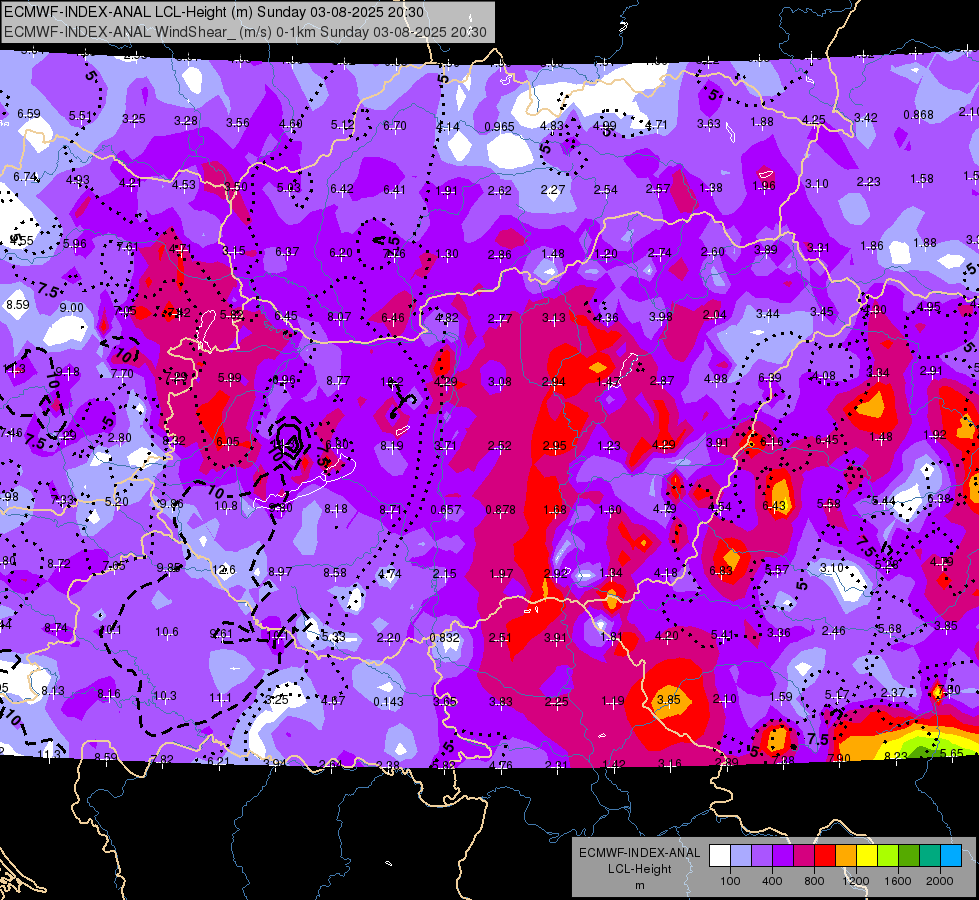Click the grid value '2.27'
979x900 pixels.
[553, 189]
